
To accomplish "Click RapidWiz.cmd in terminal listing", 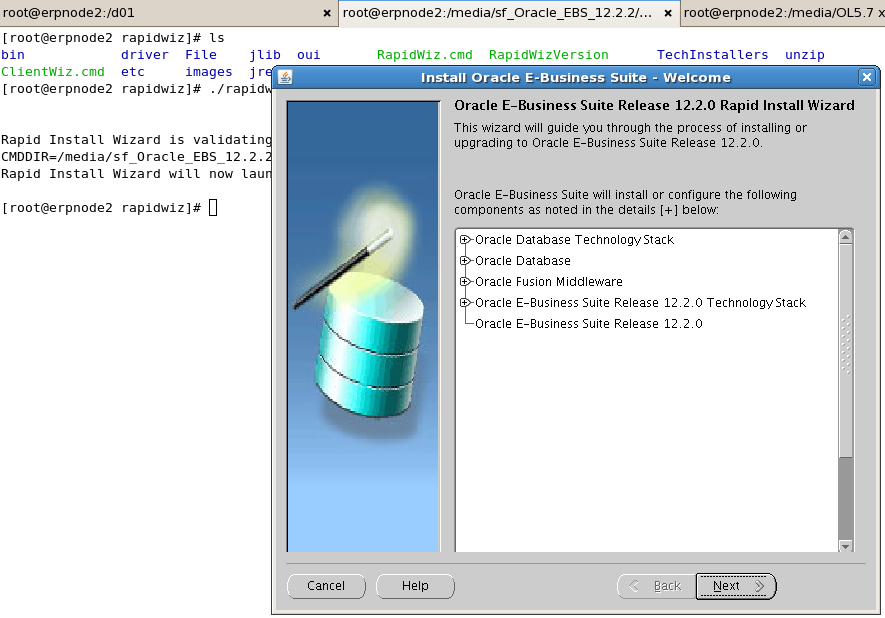I will (x=424, y=55).
